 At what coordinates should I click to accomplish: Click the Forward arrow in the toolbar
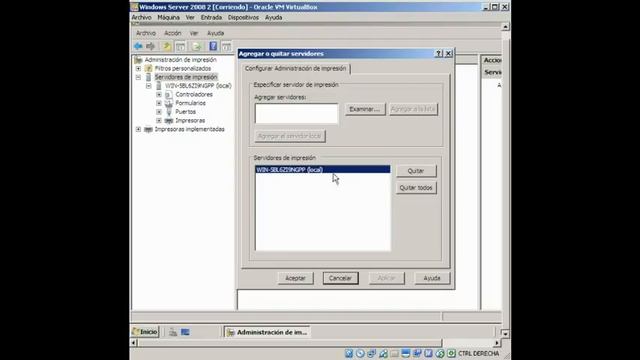[151, 46]
